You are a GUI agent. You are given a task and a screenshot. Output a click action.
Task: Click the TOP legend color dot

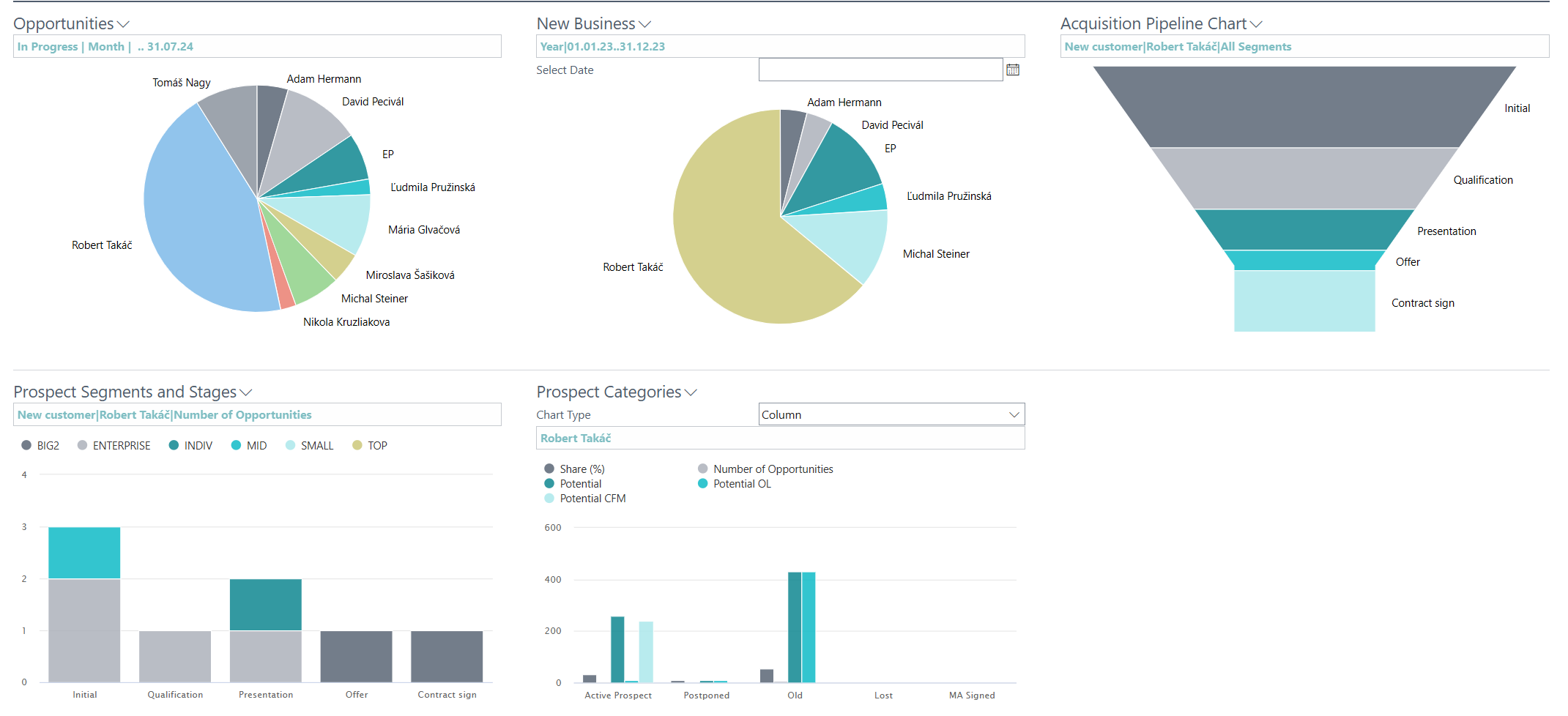tap(357, 445)
